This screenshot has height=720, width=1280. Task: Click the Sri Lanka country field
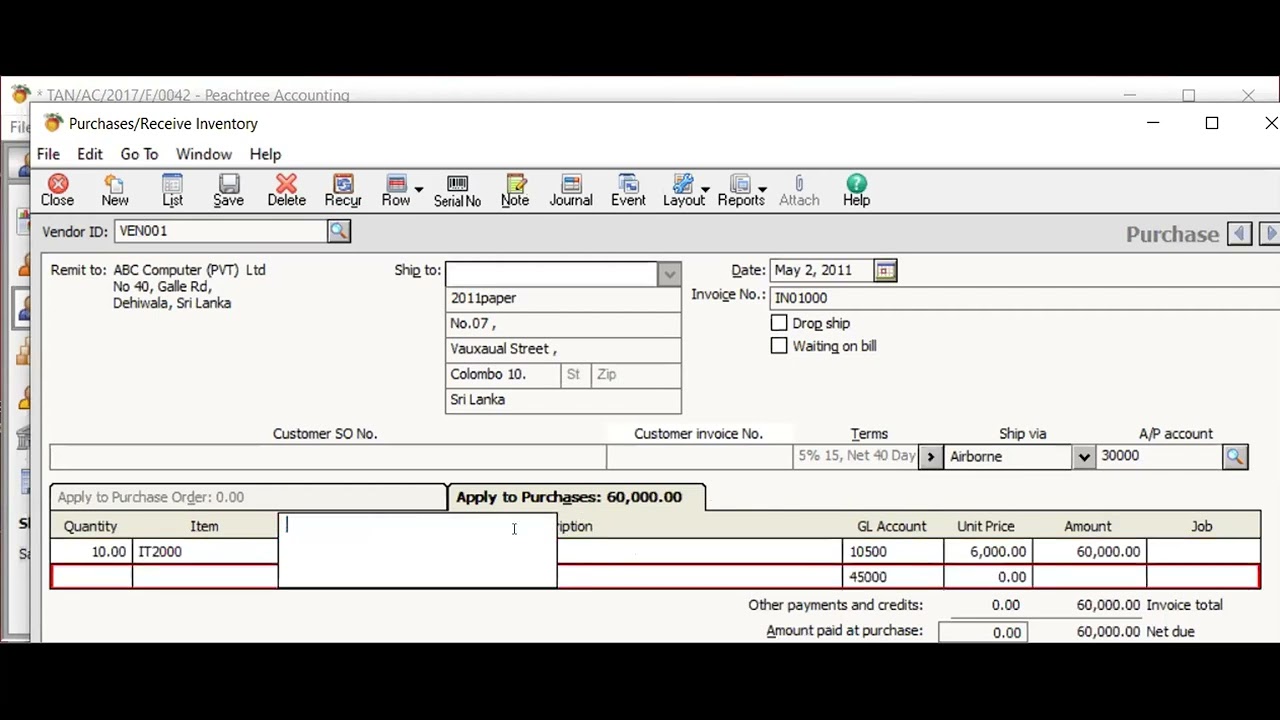coord(563,400)
